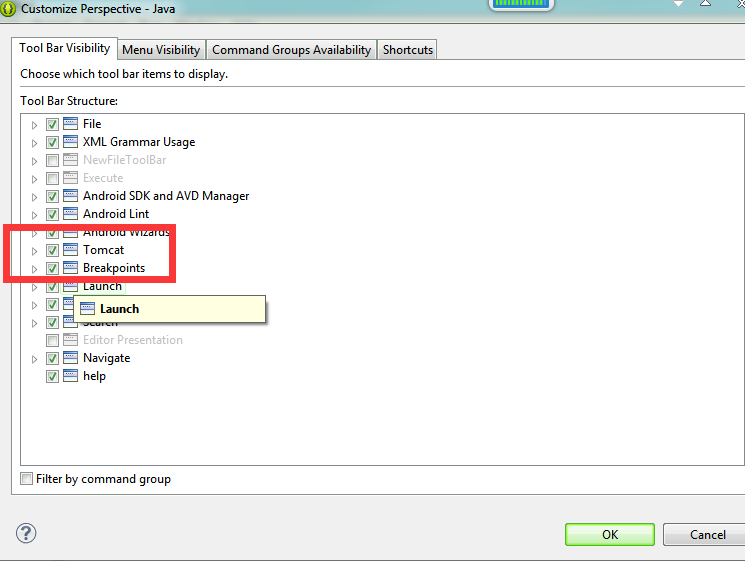The height and width of the screenshot is (561, 745).
Task: Click the Launch tooltip popup
Action: pos(170,309)
